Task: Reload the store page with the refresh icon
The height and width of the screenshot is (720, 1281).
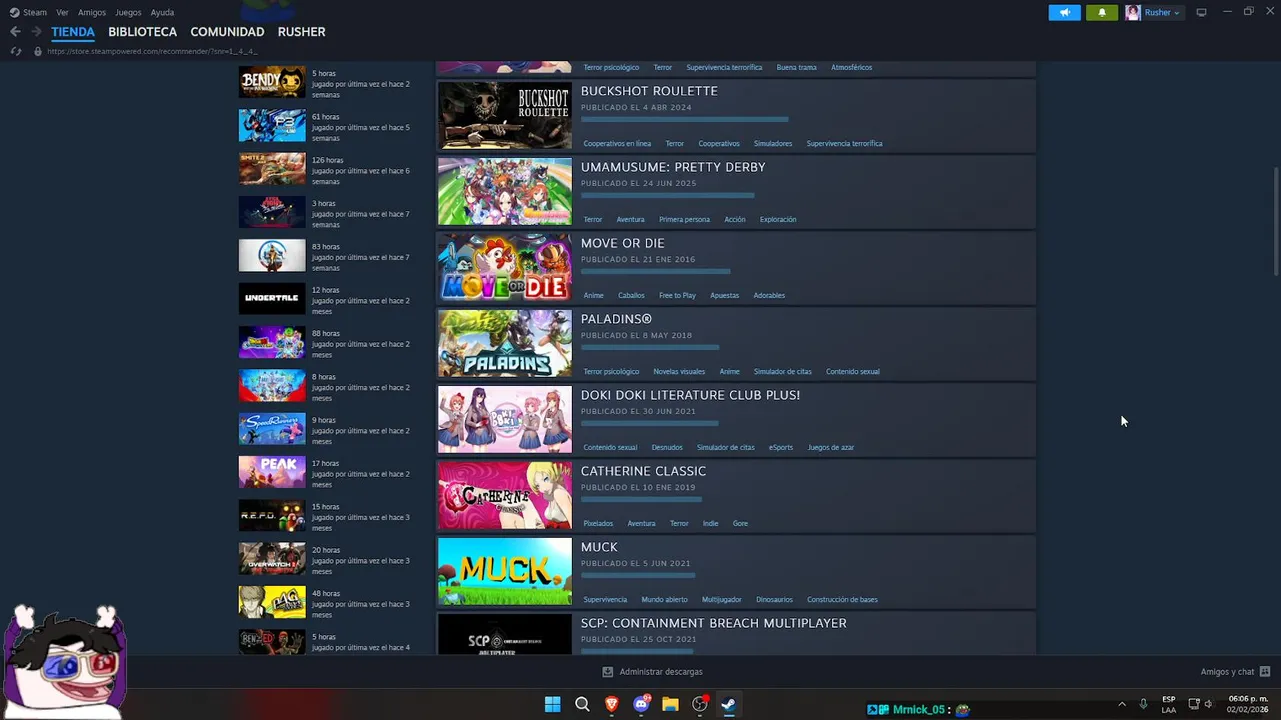Action: point(15,51)
